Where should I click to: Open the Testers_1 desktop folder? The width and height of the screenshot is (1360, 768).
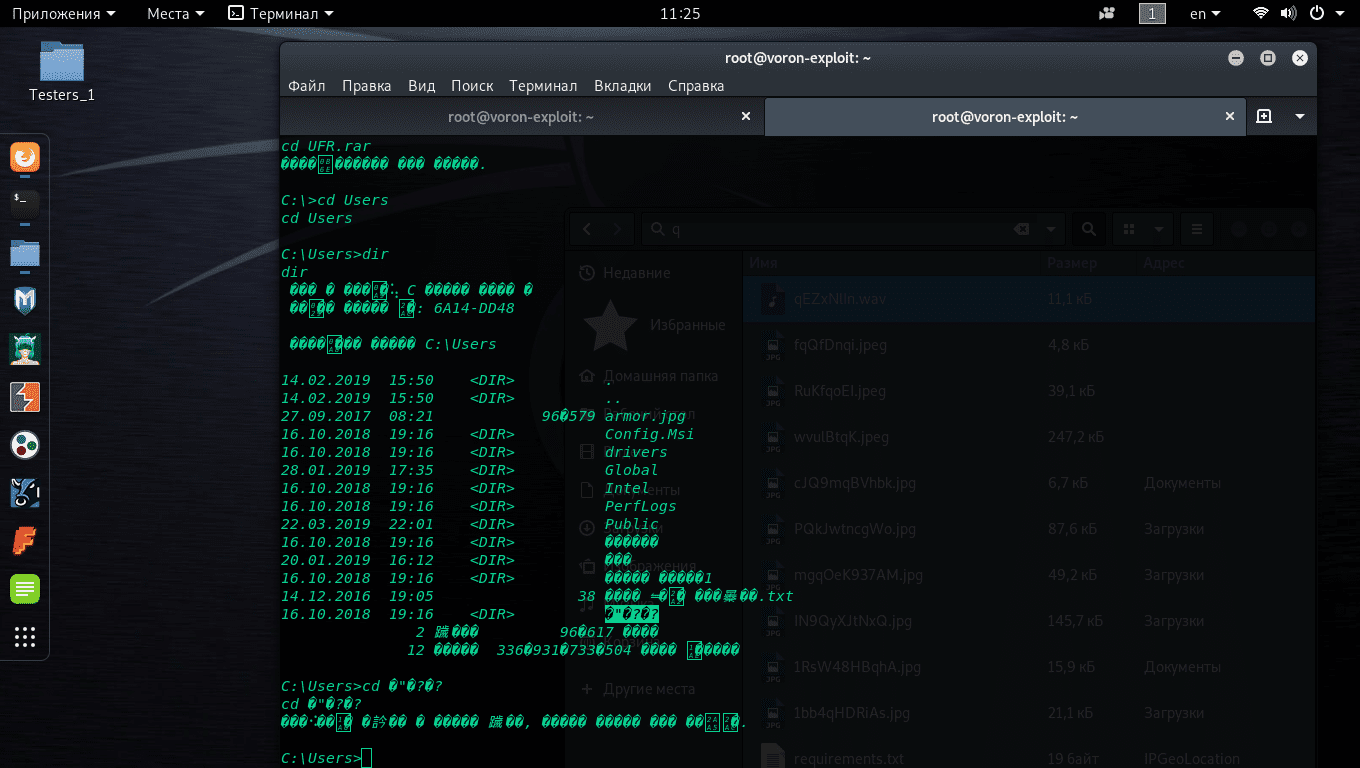pyautogui.click(x=62, y=72)
